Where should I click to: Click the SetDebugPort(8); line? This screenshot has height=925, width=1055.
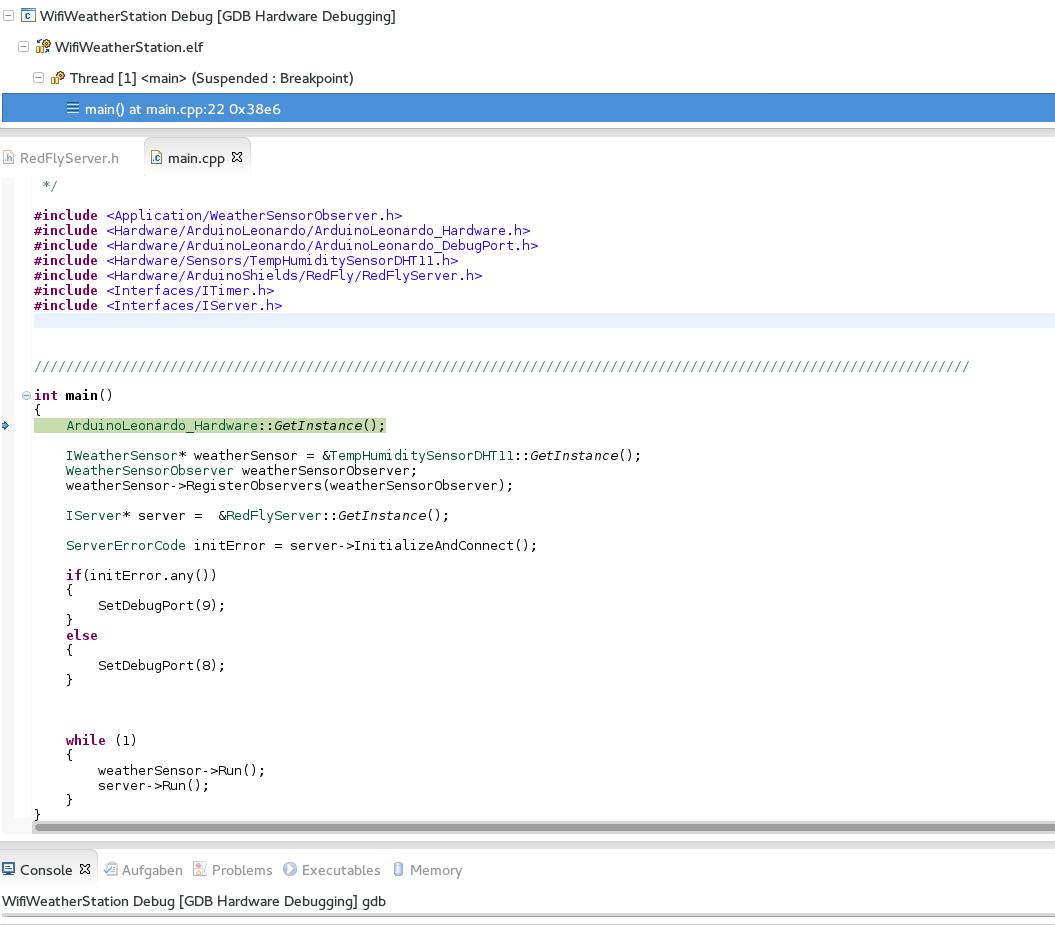pos(161,665)
